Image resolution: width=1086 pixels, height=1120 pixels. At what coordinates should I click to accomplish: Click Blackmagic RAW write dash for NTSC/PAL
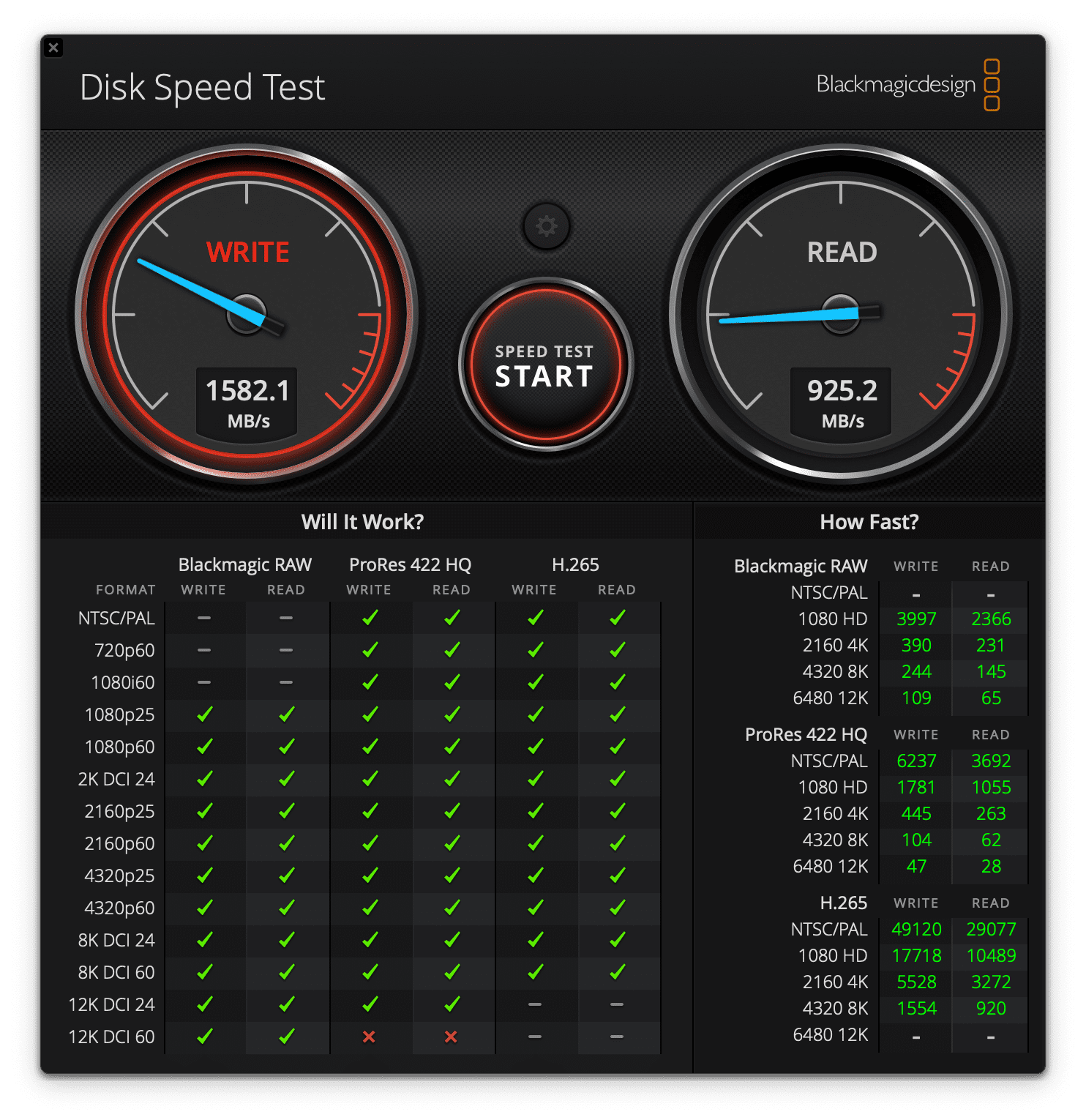[204, 618]
